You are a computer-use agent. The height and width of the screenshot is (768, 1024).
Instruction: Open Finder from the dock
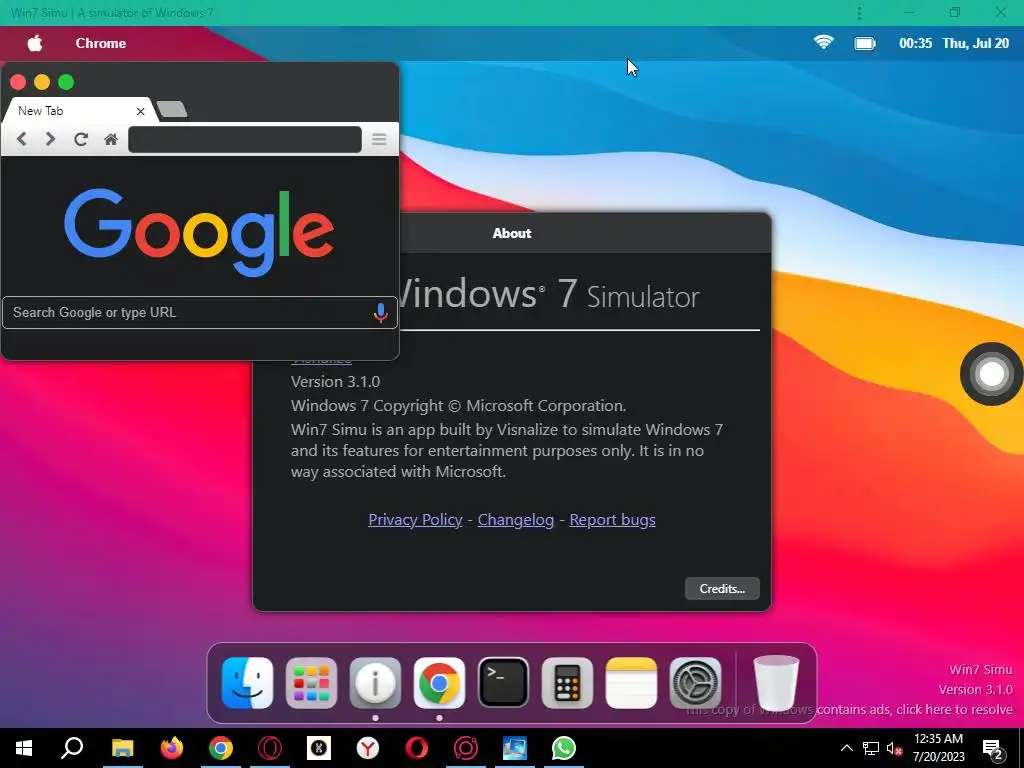point(248,683)
